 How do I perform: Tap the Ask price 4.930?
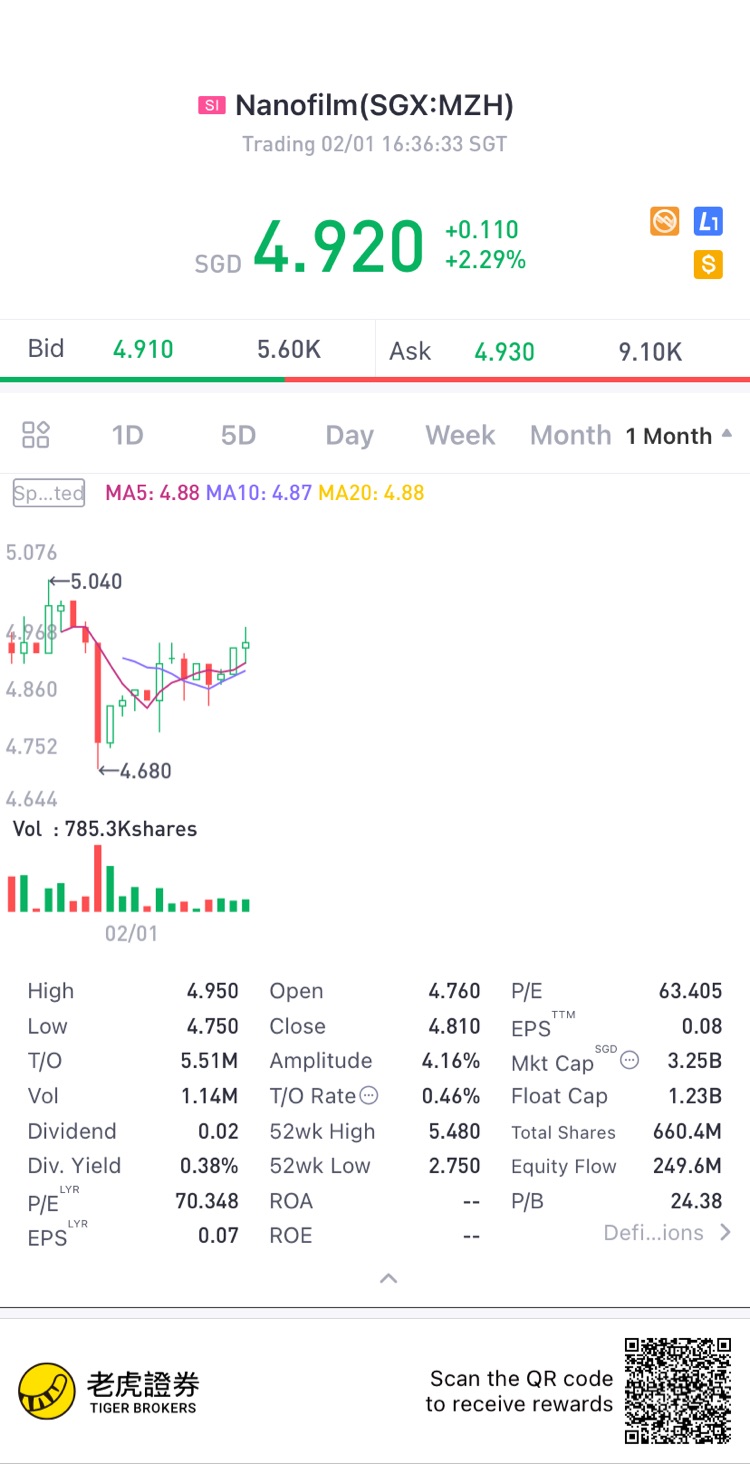tap(504, 351)
